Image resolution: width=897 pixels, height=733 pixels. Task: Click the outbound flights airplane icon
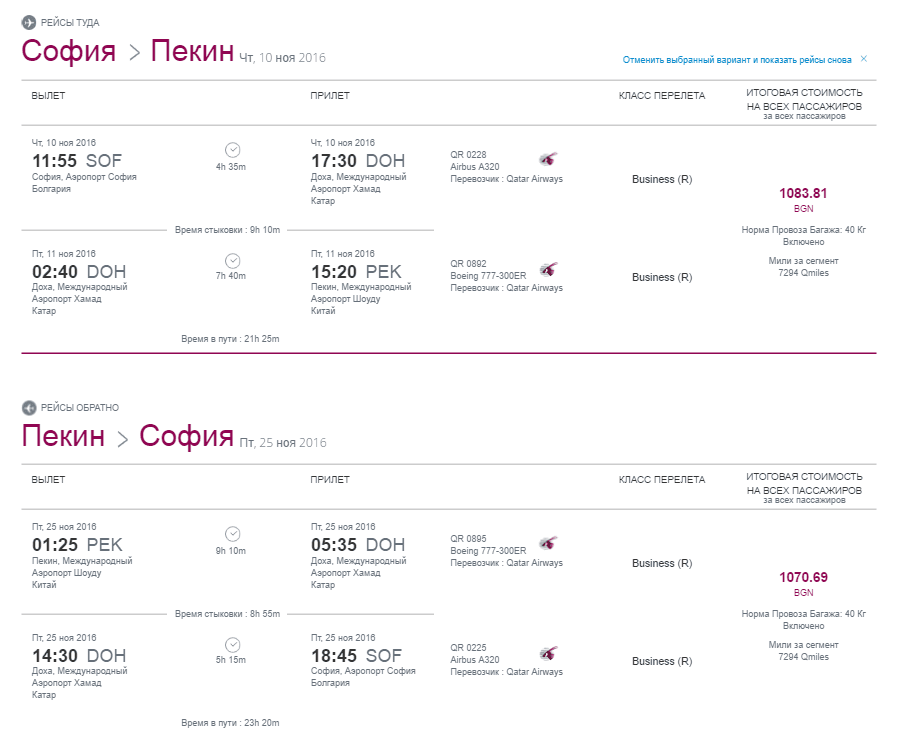(29, 22)
